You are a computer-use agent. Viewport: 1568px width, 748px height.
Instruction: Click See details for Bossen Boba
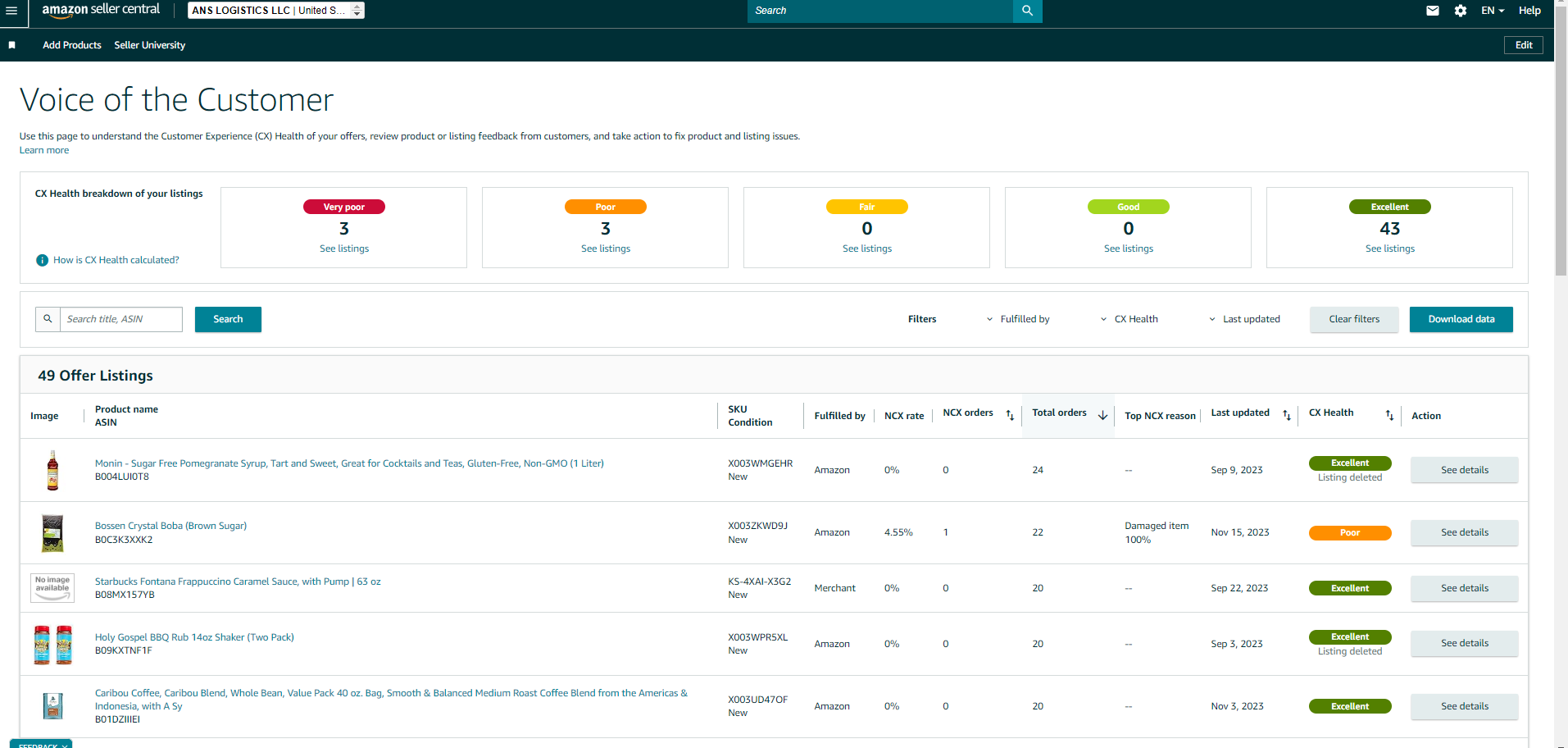click(1465, 532)
